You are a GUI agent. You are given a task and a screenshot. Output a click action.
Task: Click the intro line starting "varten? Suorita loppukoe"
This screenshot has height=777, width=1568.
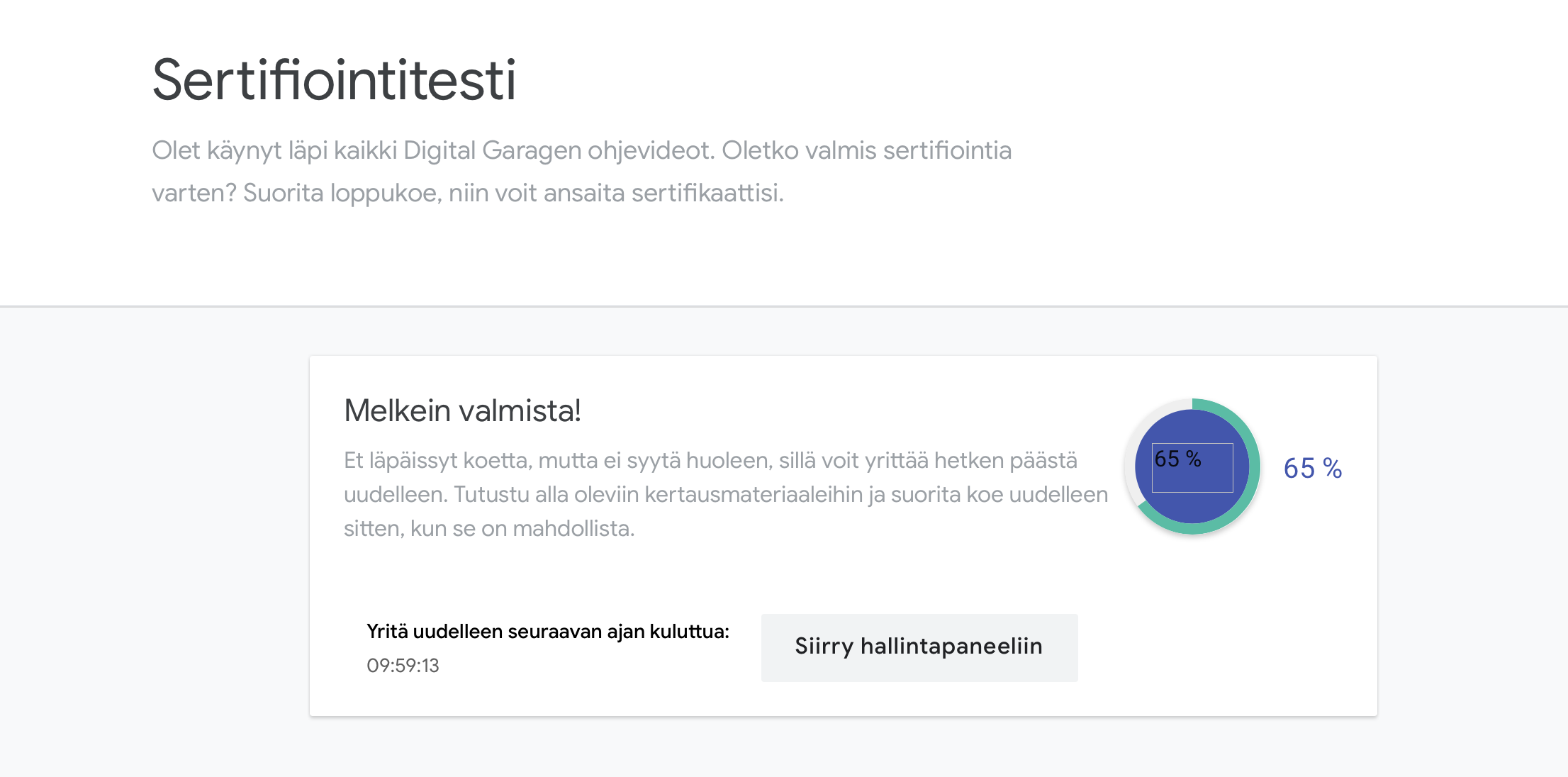click(x=468, y=193)
